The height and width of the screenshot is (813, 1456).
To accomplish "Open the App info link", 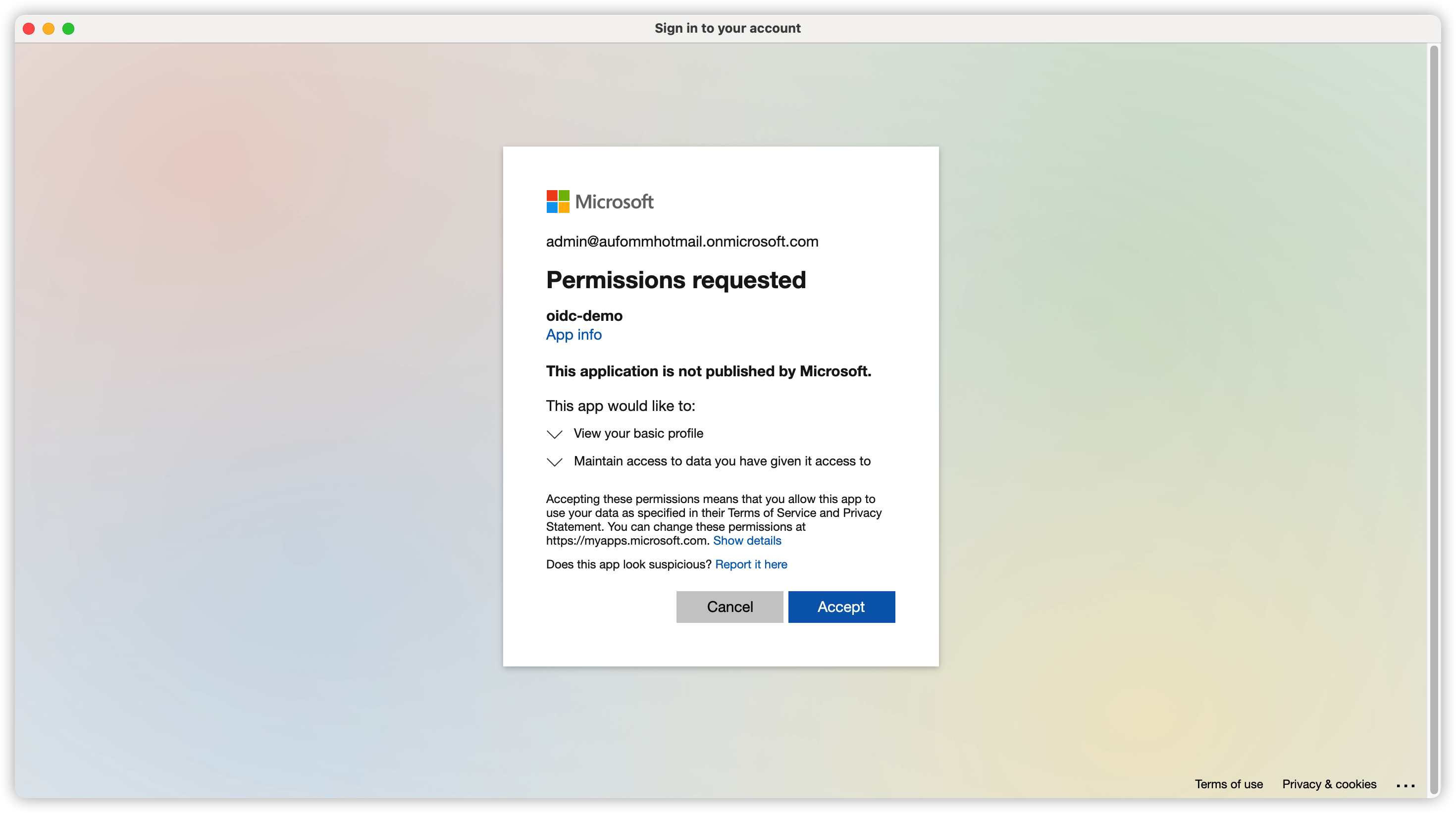I will click(x=573, y=335).
